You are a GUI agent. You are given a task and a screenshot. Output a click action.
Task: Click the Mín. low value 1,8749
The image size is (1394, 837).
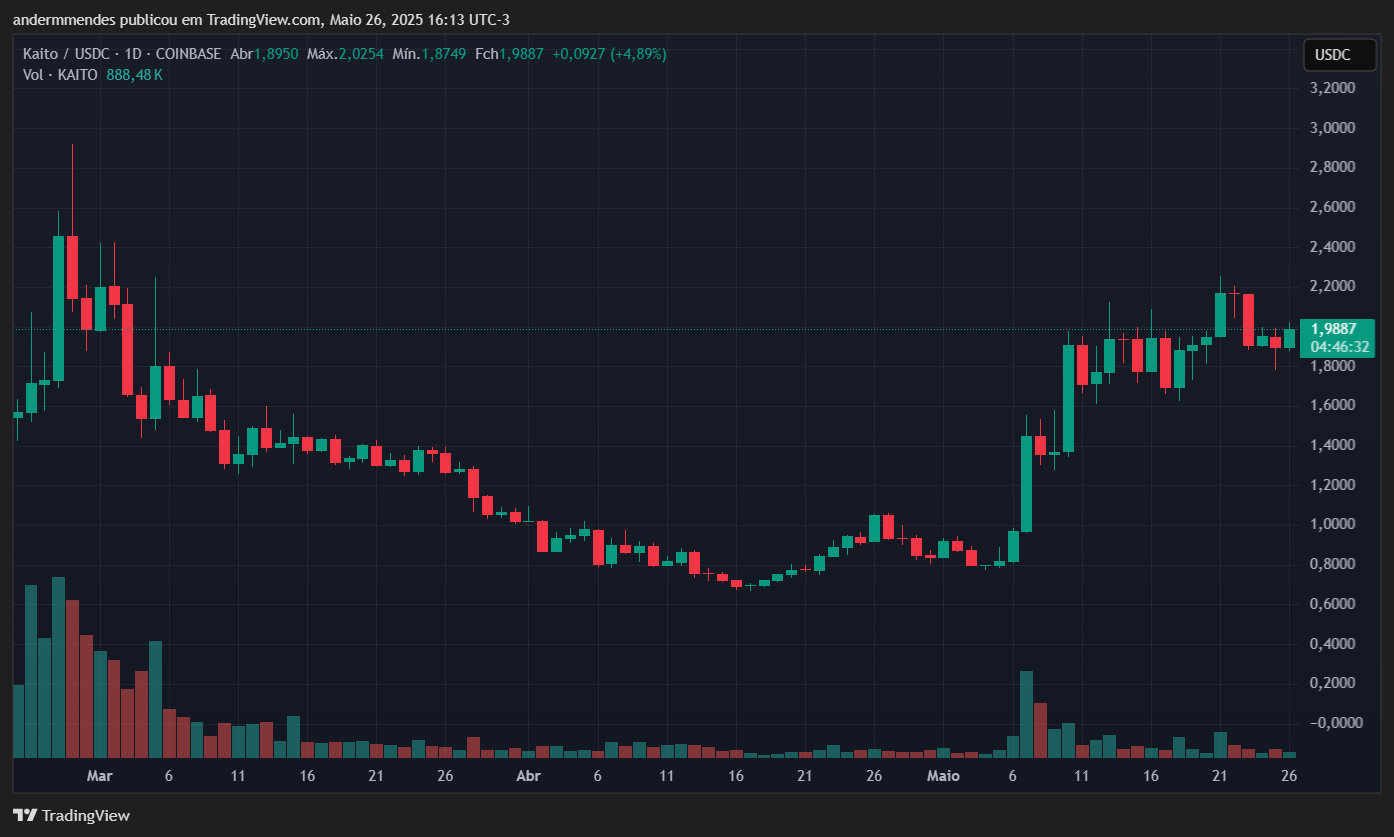click(444, 54)
